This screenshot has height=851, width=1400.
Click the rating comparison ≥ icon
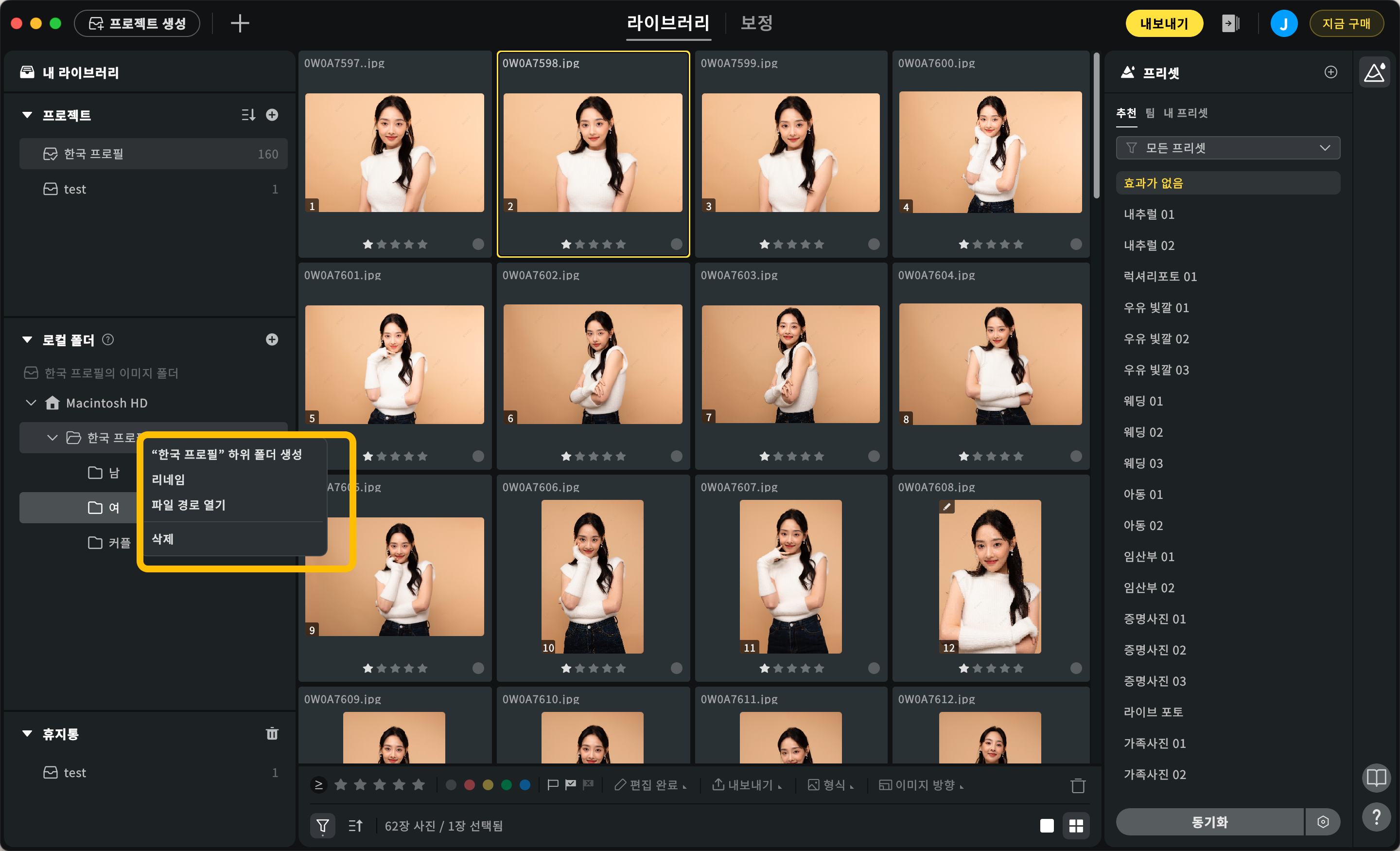pos(319,784)
